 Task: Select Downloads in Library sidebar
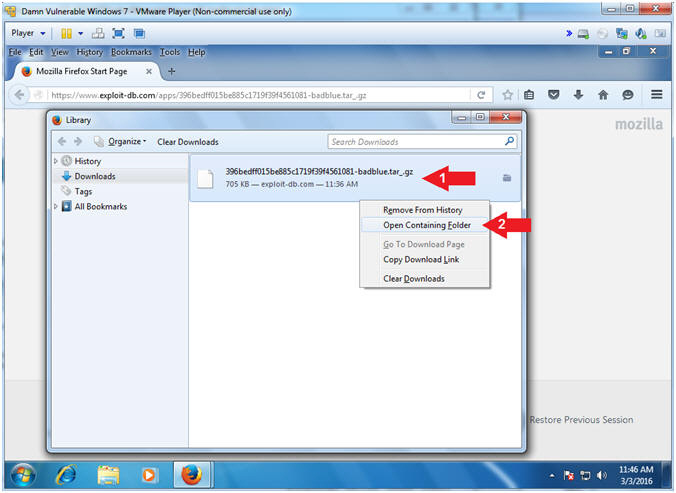(x=95, y=176)
